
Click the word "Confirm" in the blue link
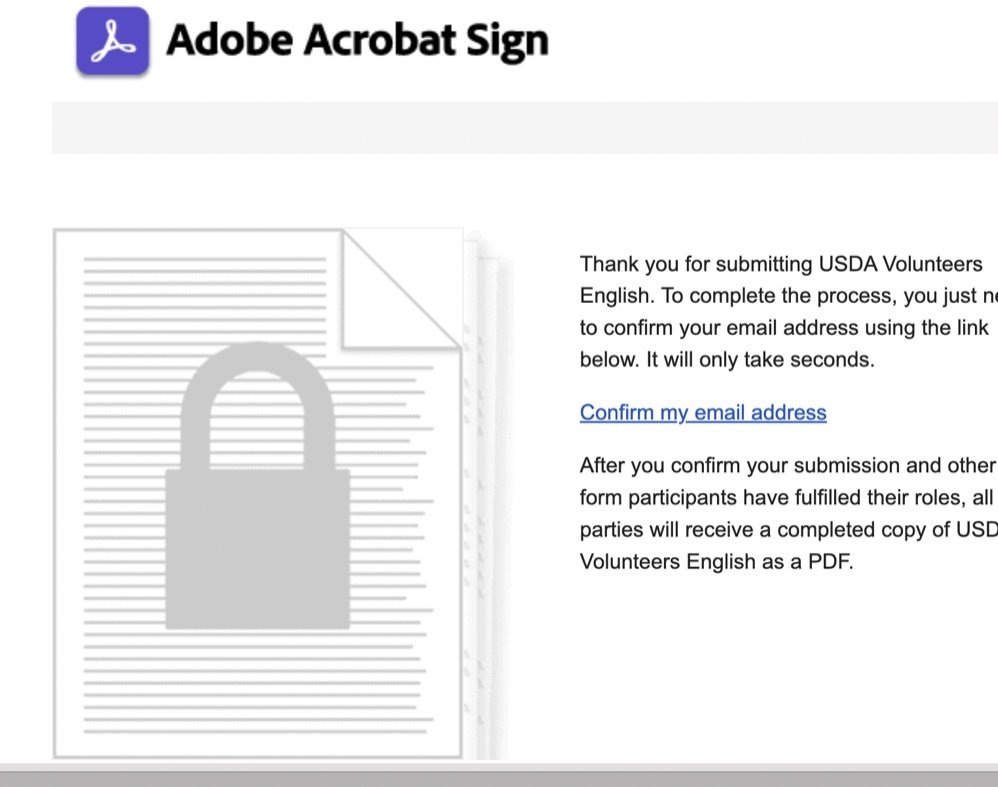point(617,413)
